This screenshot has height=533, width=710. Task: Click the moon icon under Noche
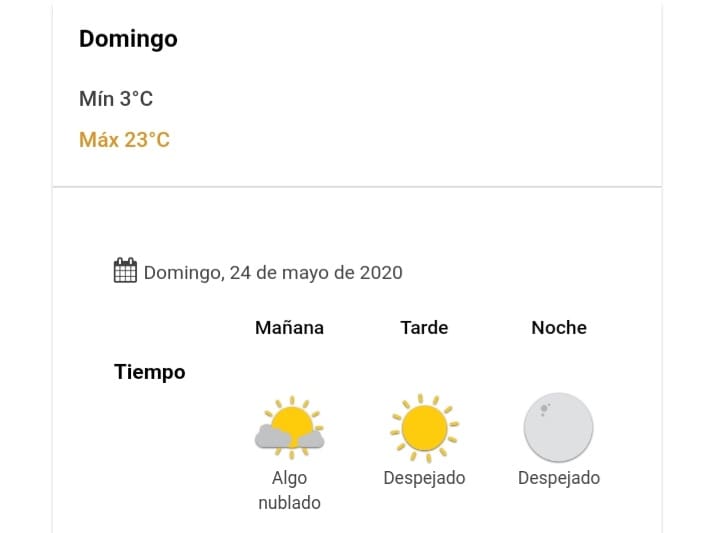[x=558, y=427]
